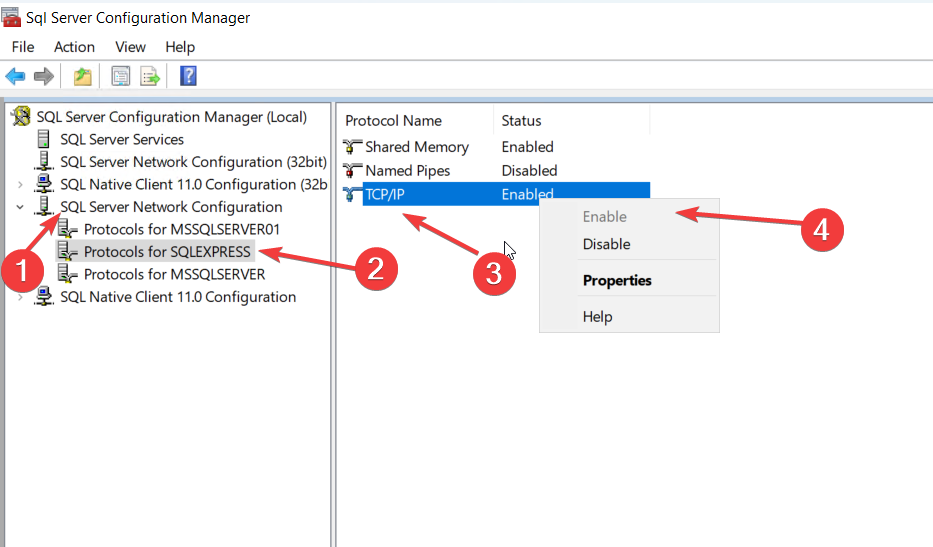Open the File menu
This screenshot has width=933, height=547.
[x=23, y=47]
